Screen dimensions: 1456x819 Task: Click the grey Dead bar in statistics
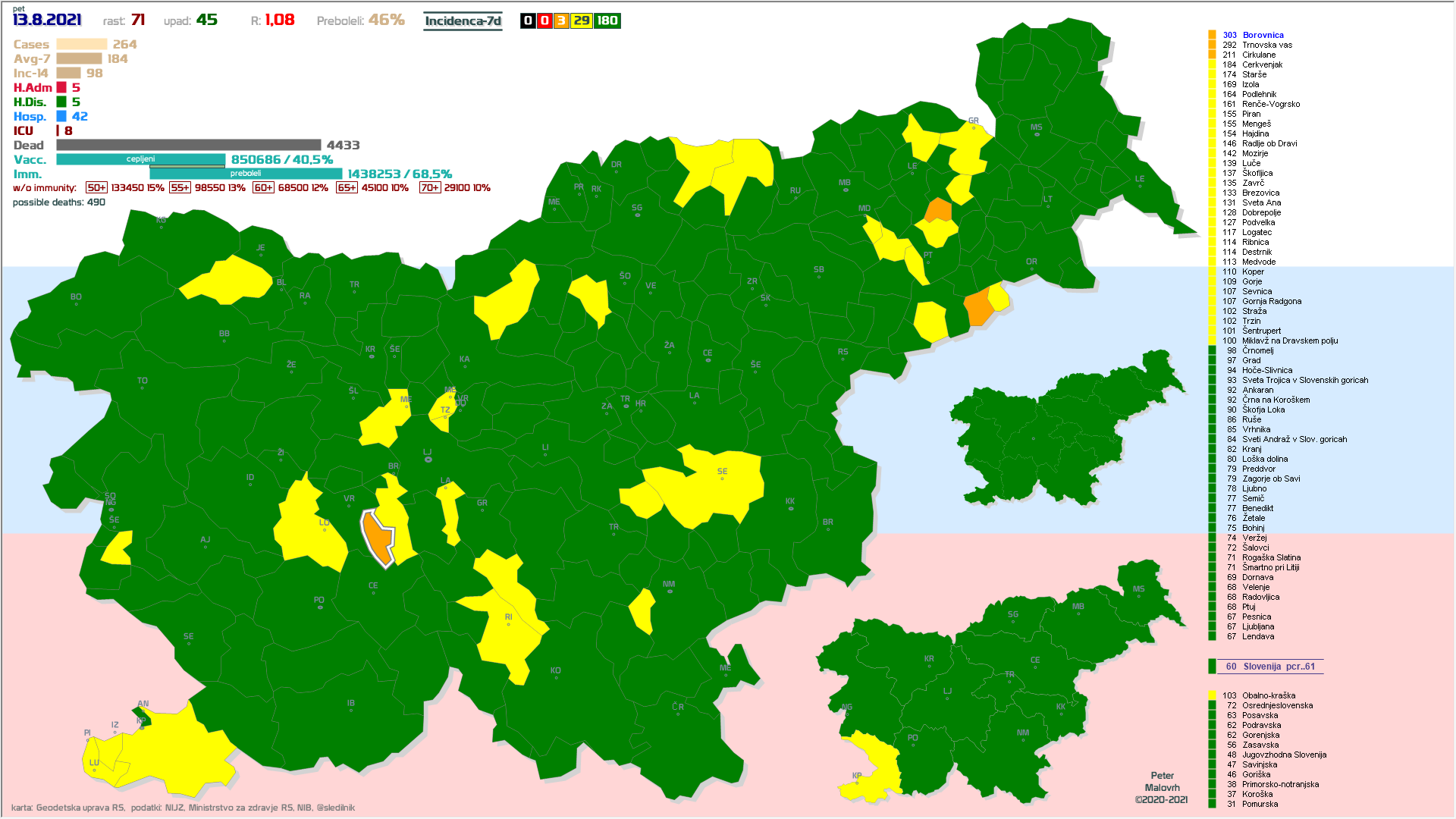188,145
